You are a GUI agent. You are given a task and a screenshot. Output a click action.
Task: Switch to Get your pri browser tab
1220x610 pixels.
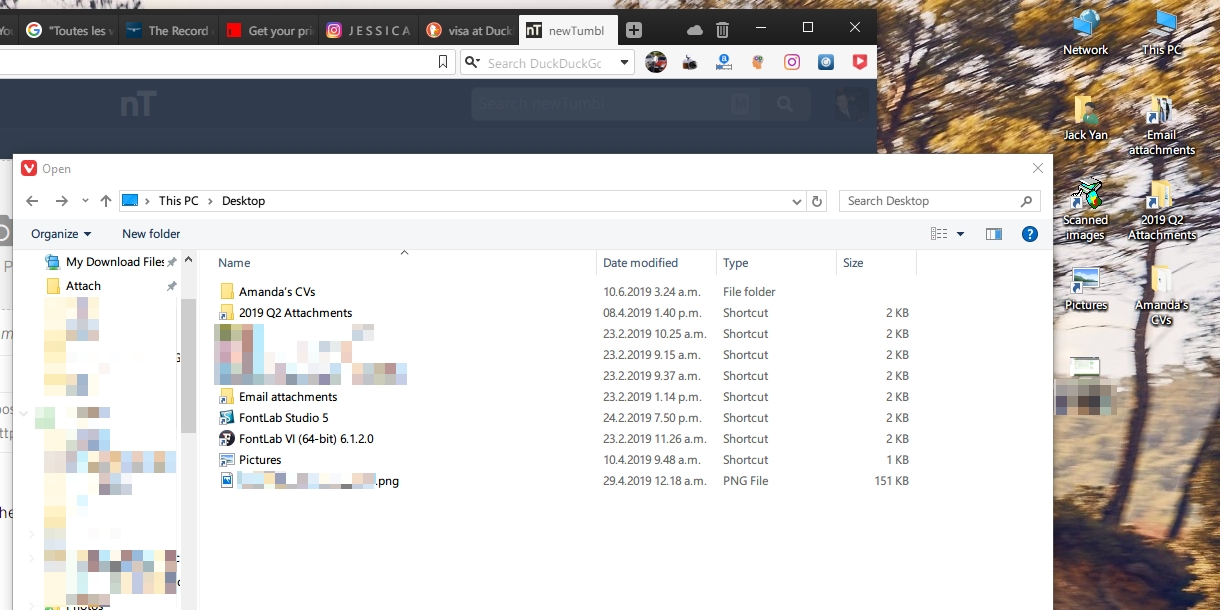coord(268,31)
